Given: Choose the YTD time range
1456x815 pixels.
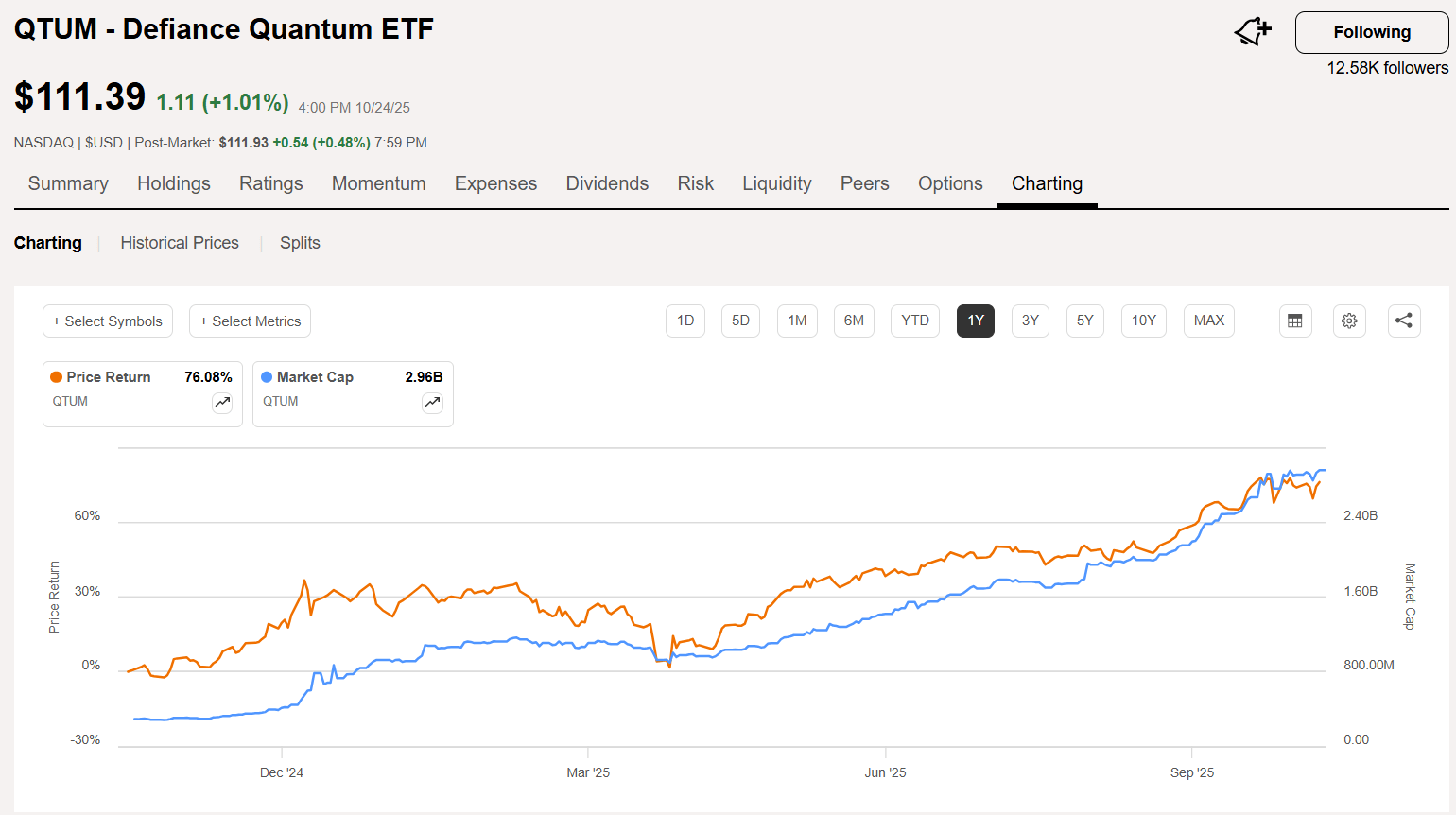Looking at the screenshot, I should click(x=914, y=321).
